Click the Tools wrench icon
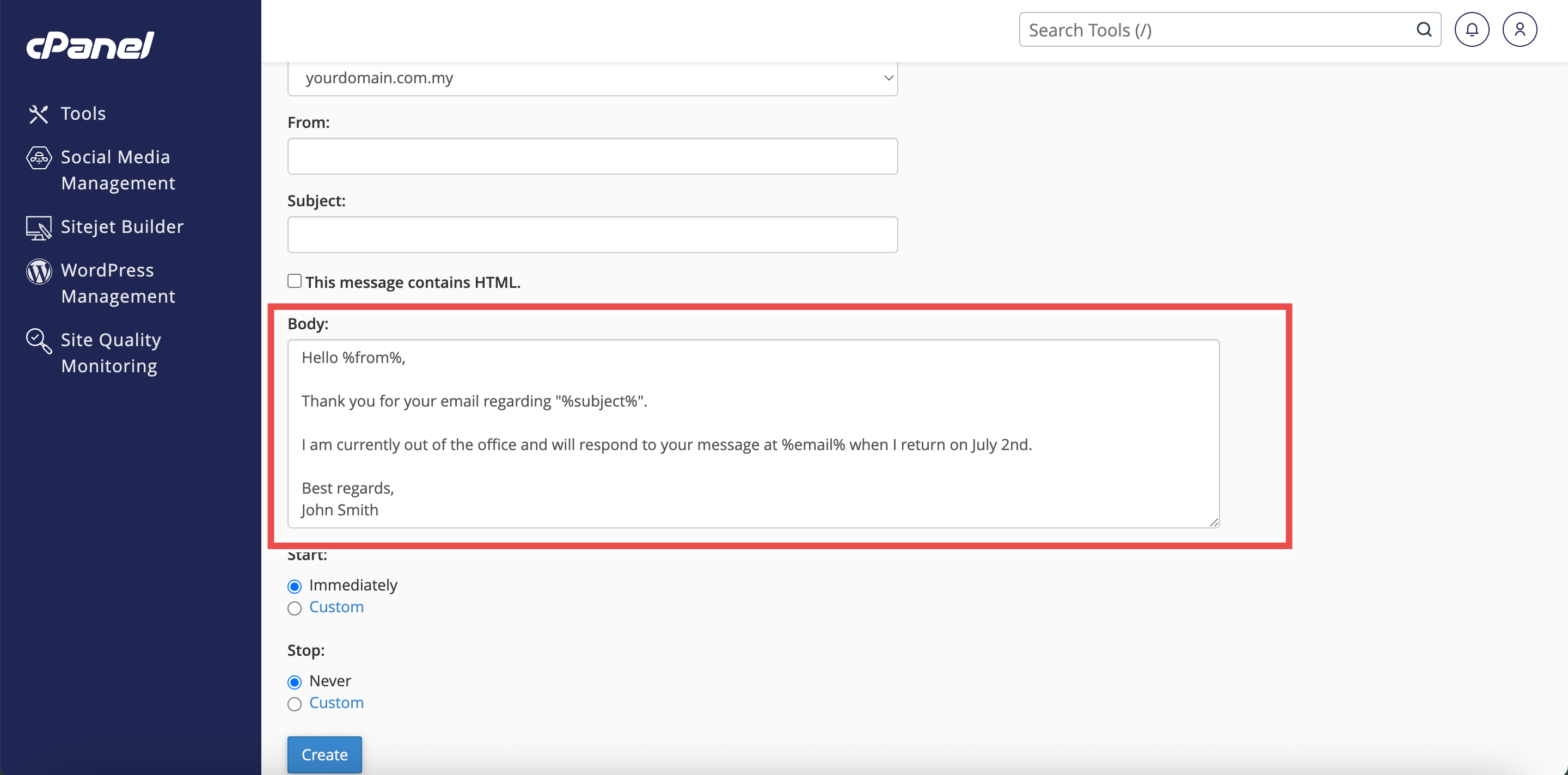The image size is (1568, 775). (38, 114)
